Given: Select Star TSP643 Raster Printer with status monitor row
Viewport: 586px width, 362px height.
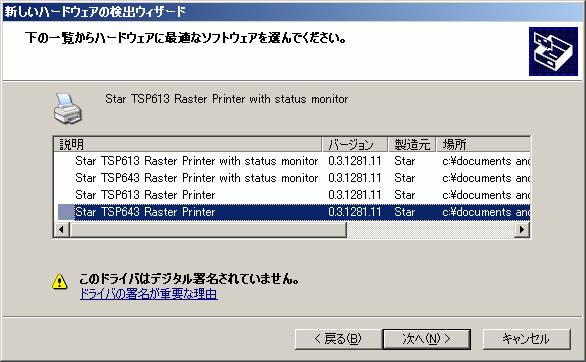Looking at the screenshot, I should point(292,178).
